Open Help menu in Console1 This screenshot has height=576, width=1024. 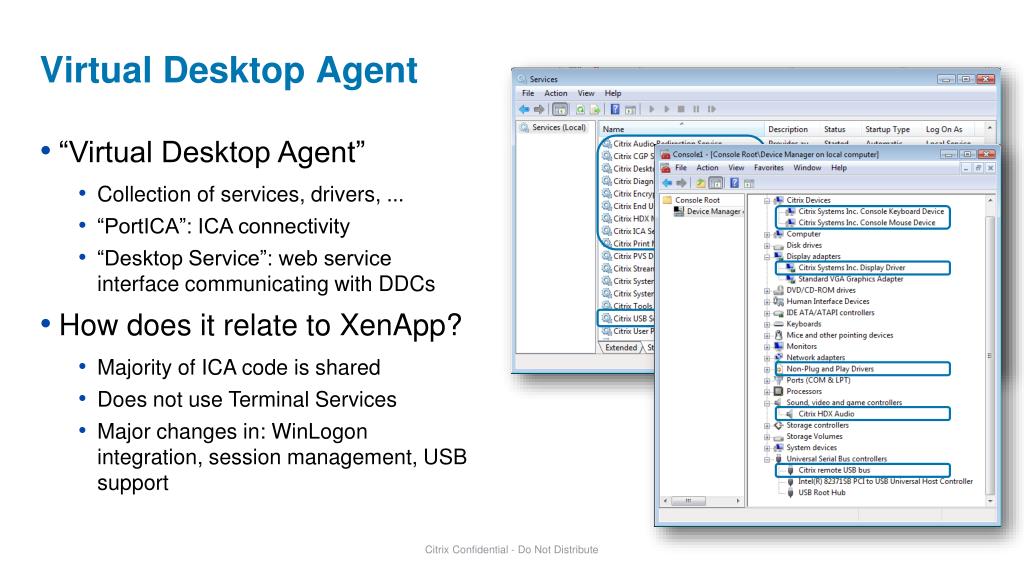coord(839,168)
